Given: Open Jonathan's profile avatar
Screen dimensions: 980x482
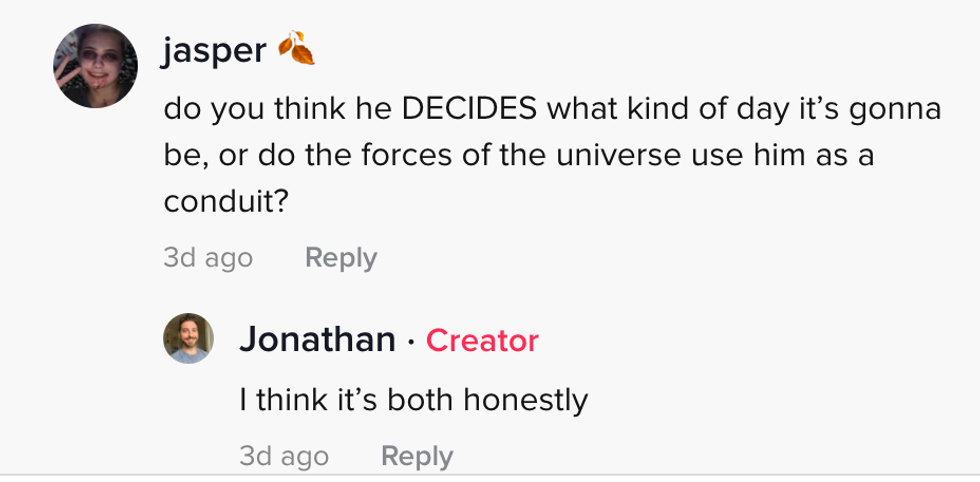Looking at the screenshot, I should tap(188, 338).
